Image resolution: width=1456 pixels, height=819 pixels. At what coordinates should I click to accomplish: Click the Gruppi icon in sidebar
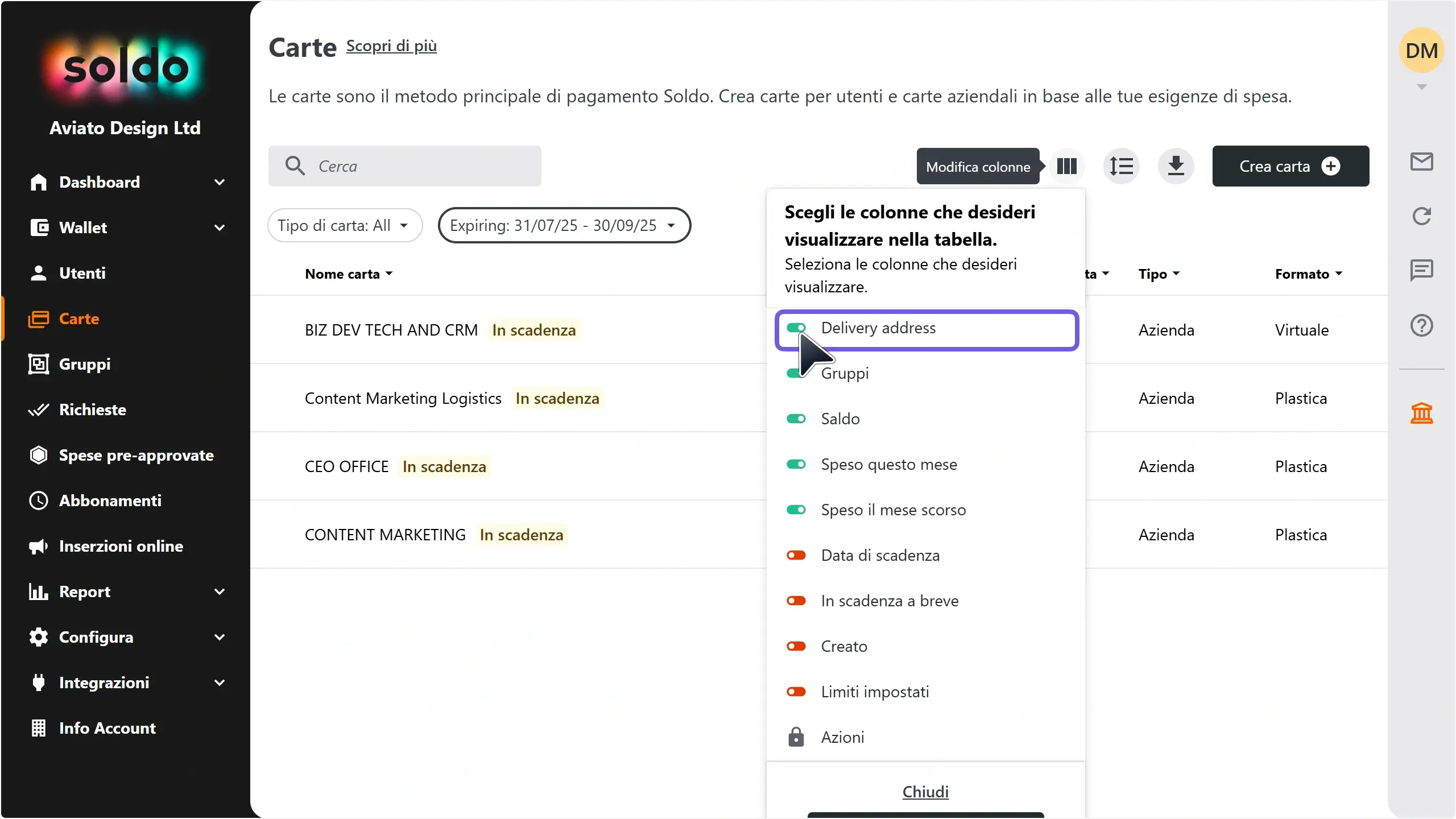point(39,364)
